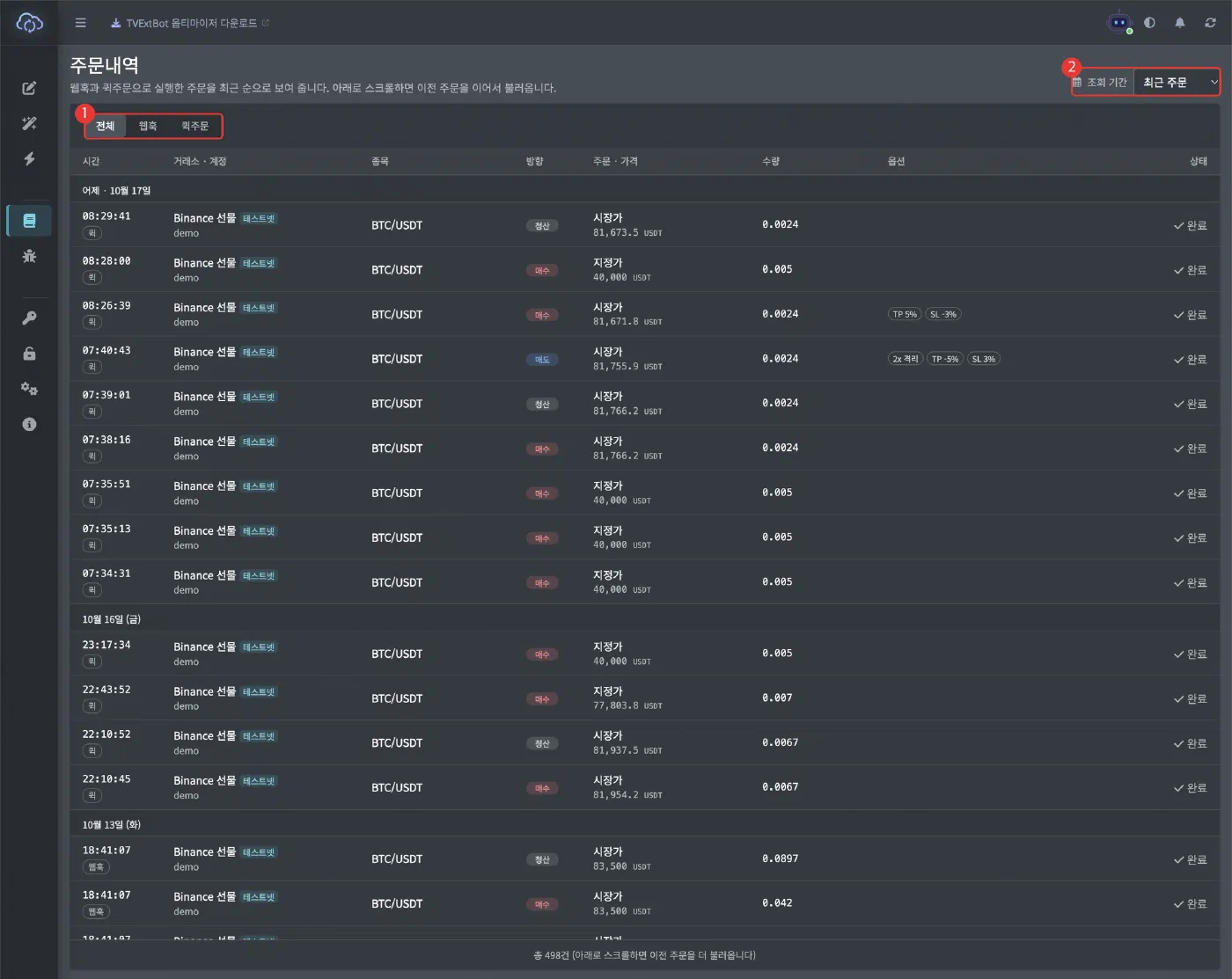Viewport: 1232px width, 979px height.
Task: Click the cloud logo in the corner
Action: tap(29, 23)
